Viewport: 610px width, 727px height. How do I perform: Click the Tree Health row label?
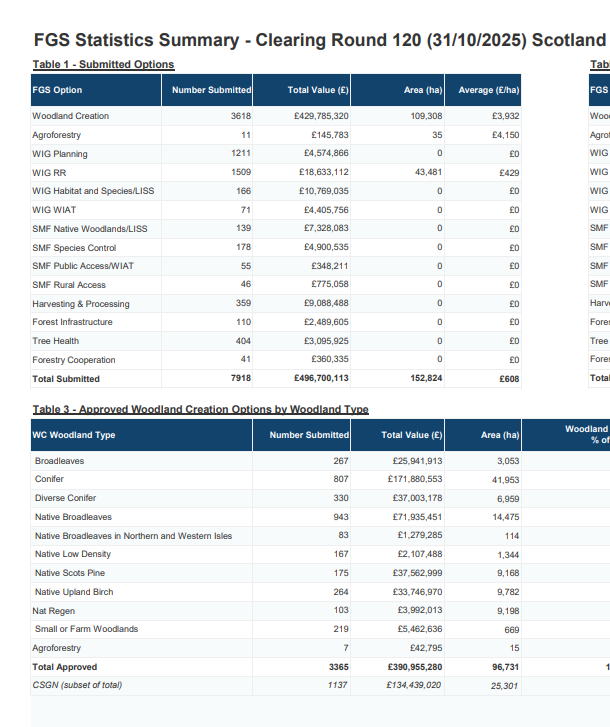coord(55,341)
